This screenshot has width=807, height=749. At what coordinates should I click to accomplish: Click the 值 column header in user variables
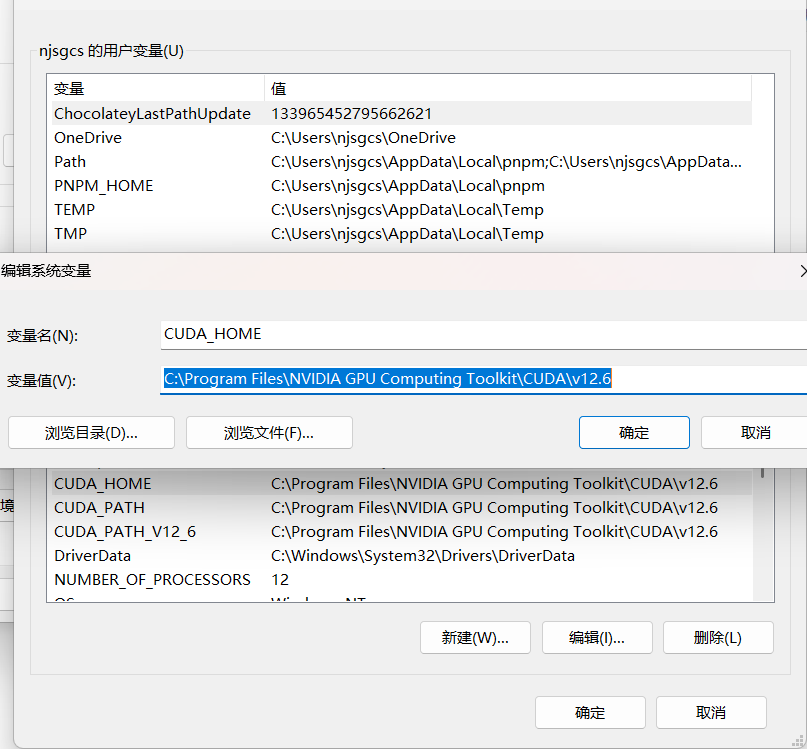[508, 89]
